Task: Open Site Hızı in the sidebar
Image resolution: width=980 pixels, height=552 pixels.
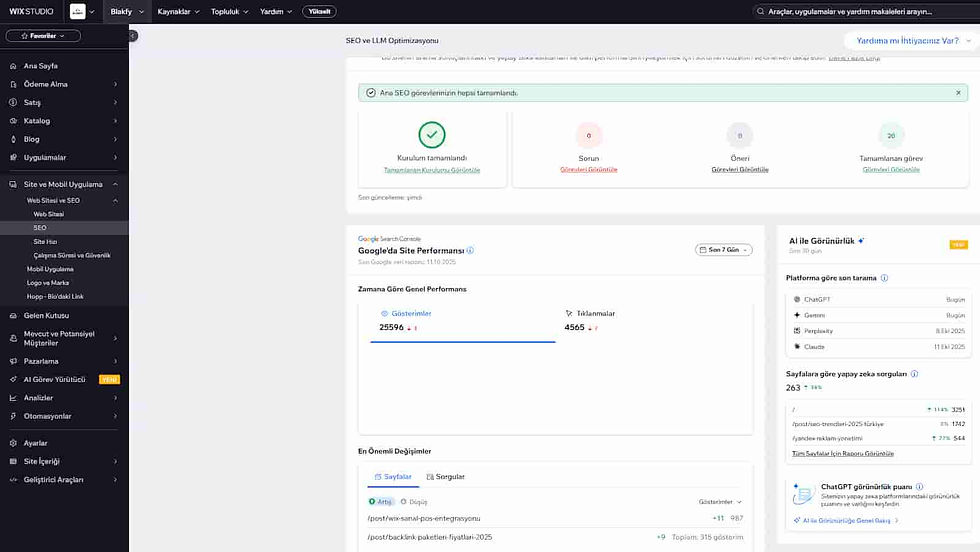Action: 45,241
